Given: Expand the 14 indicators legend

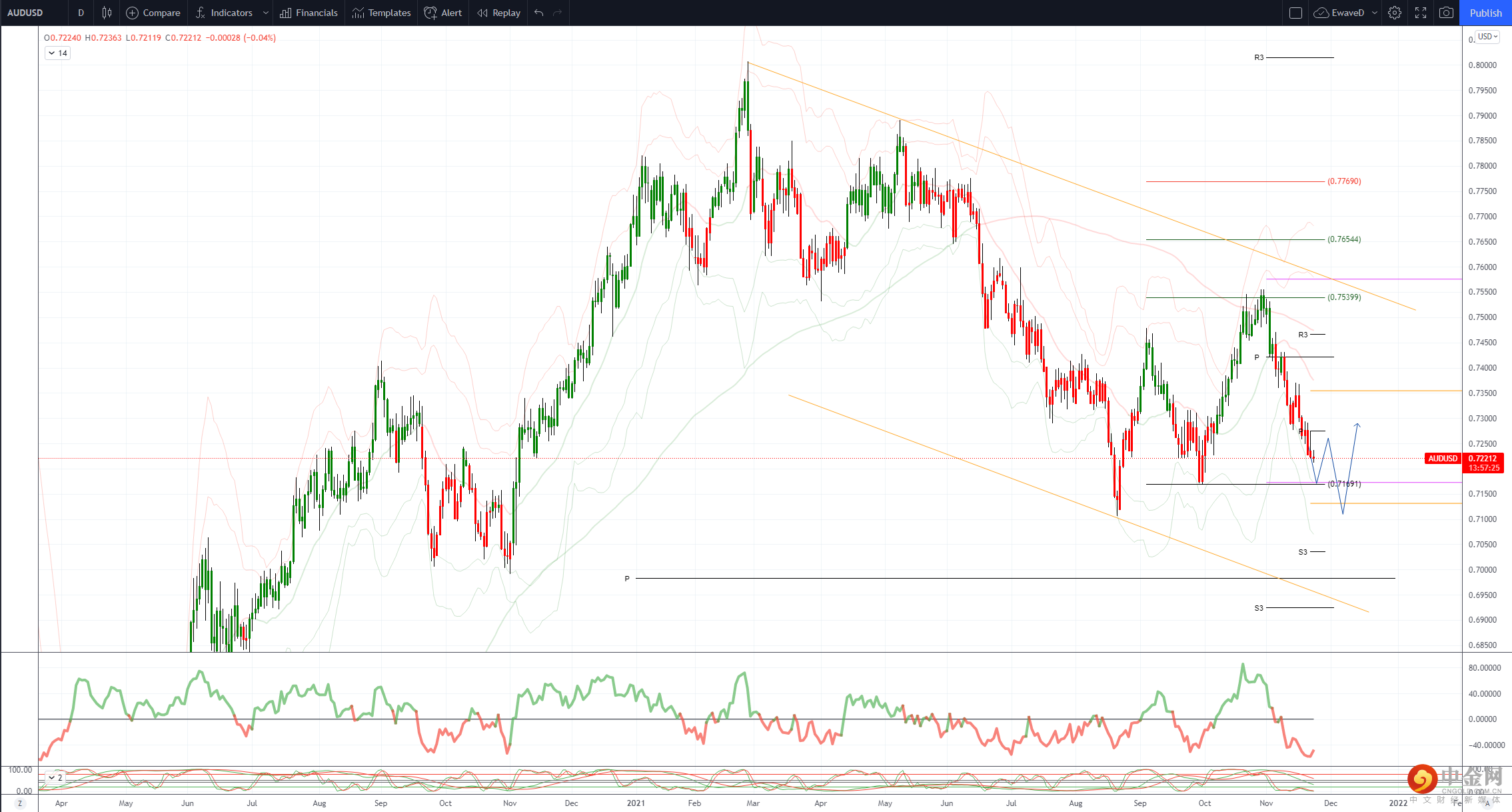Looking at the screenshot, I should 57,53.
